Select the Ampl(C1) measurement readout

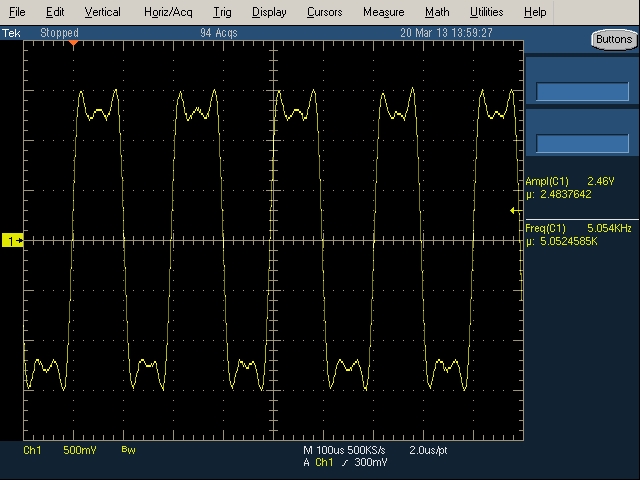tap(570, 181)
